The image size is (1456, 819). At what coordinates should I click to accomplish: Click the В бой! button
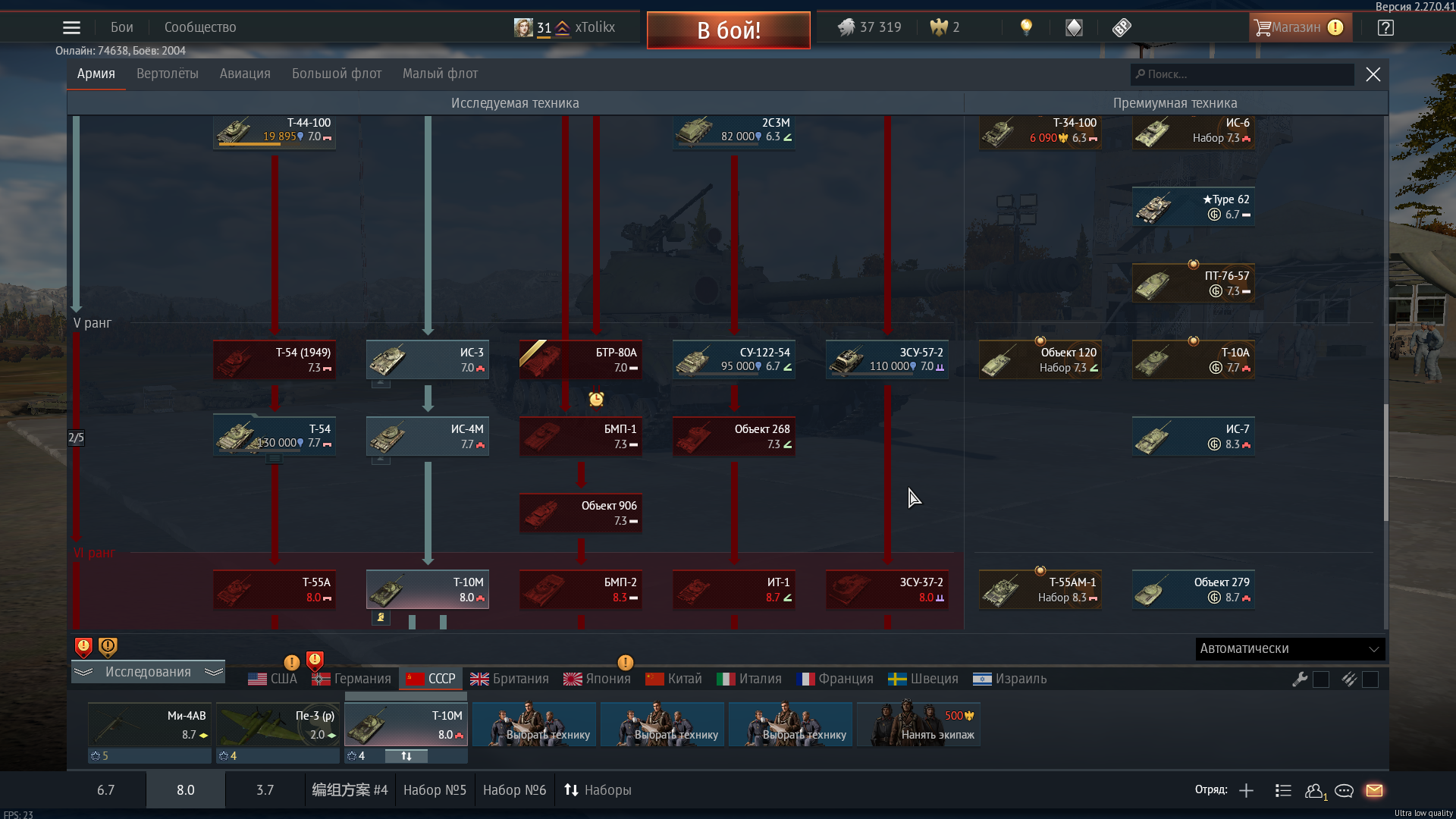[x=729, y=30]
